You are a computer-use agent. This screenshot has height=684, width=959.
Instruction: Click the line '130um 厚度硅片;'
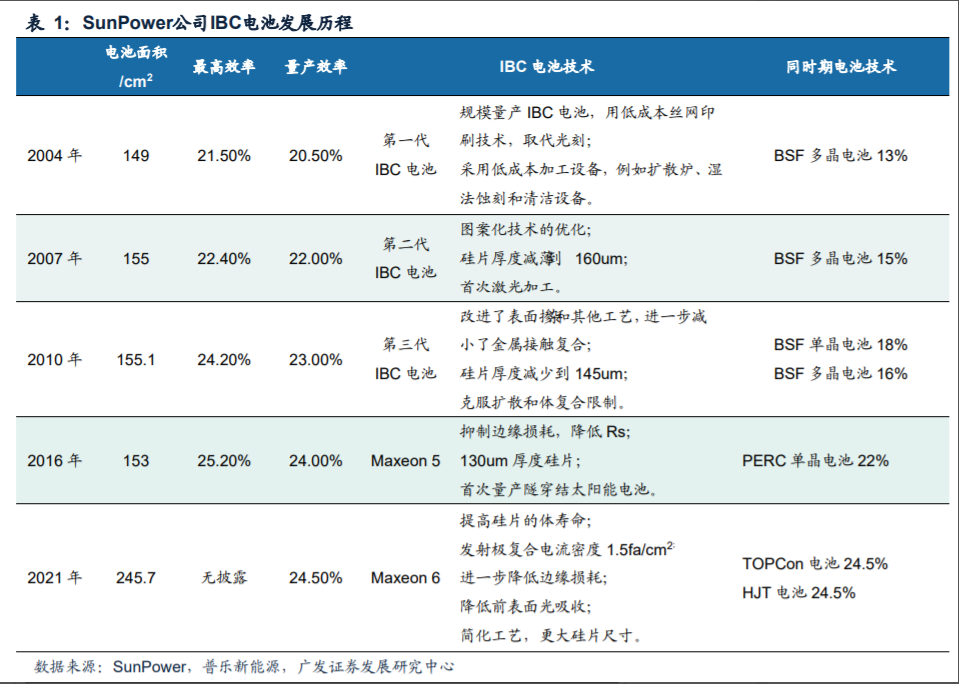click(520, 460)
